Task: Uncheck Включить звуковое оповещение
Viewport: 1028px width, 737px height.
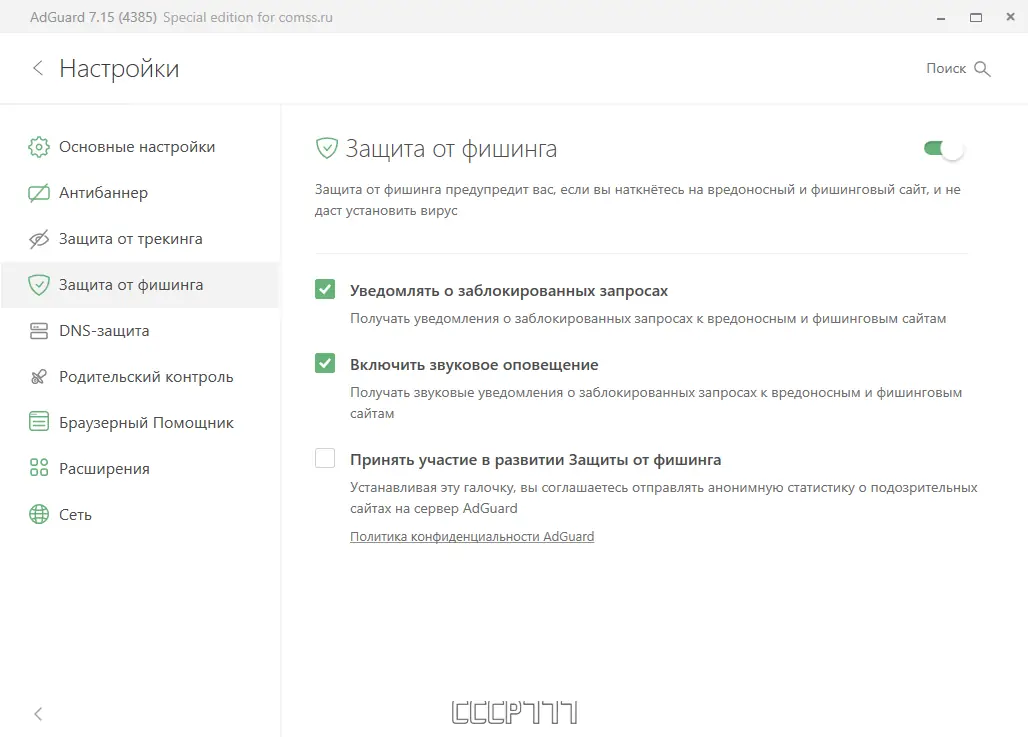Action: (x=325, y=363)
